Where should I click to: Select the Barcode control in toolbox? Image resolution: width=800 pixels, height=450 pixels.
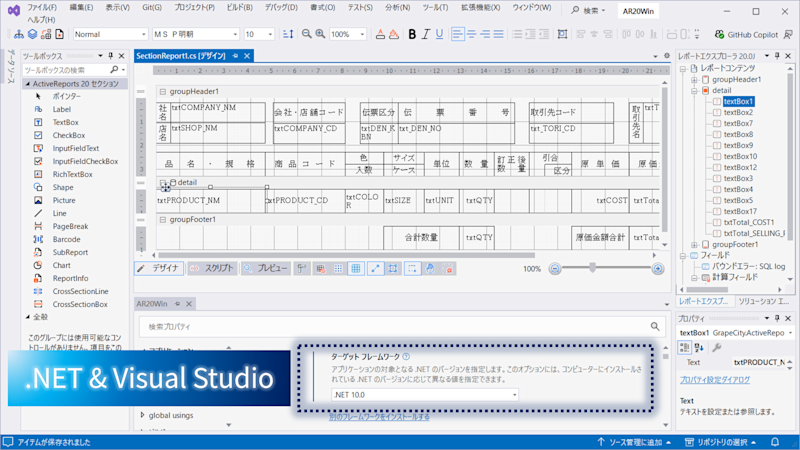pyautogui.click(x=66, y=239)
